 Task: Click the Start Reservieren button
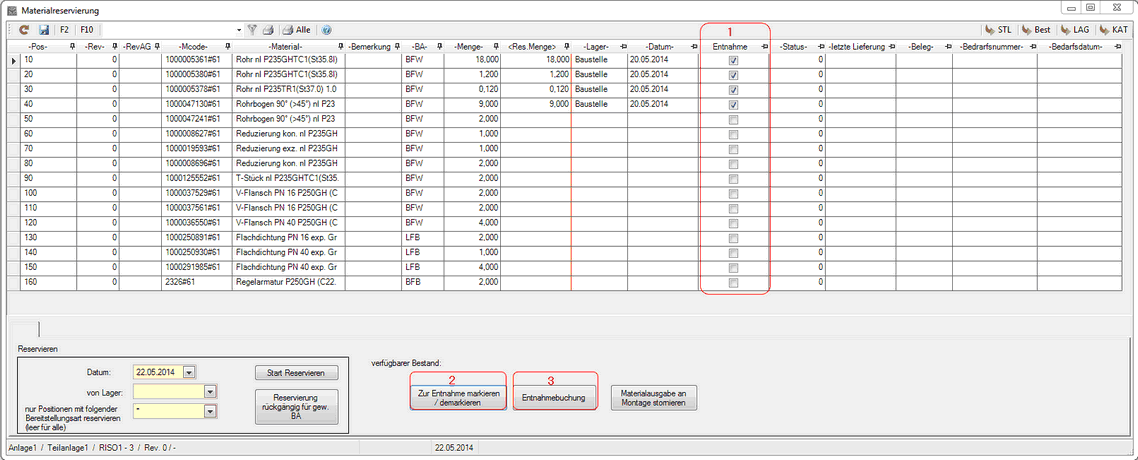pos(296,373)
